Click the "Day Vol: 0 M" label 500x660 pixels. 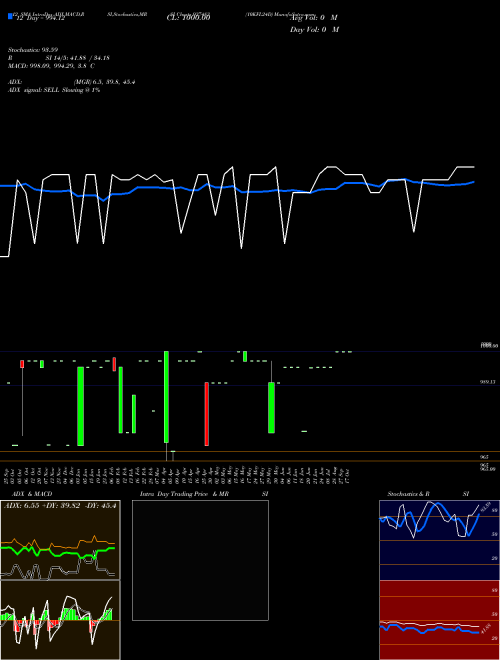tap(314, 30)
